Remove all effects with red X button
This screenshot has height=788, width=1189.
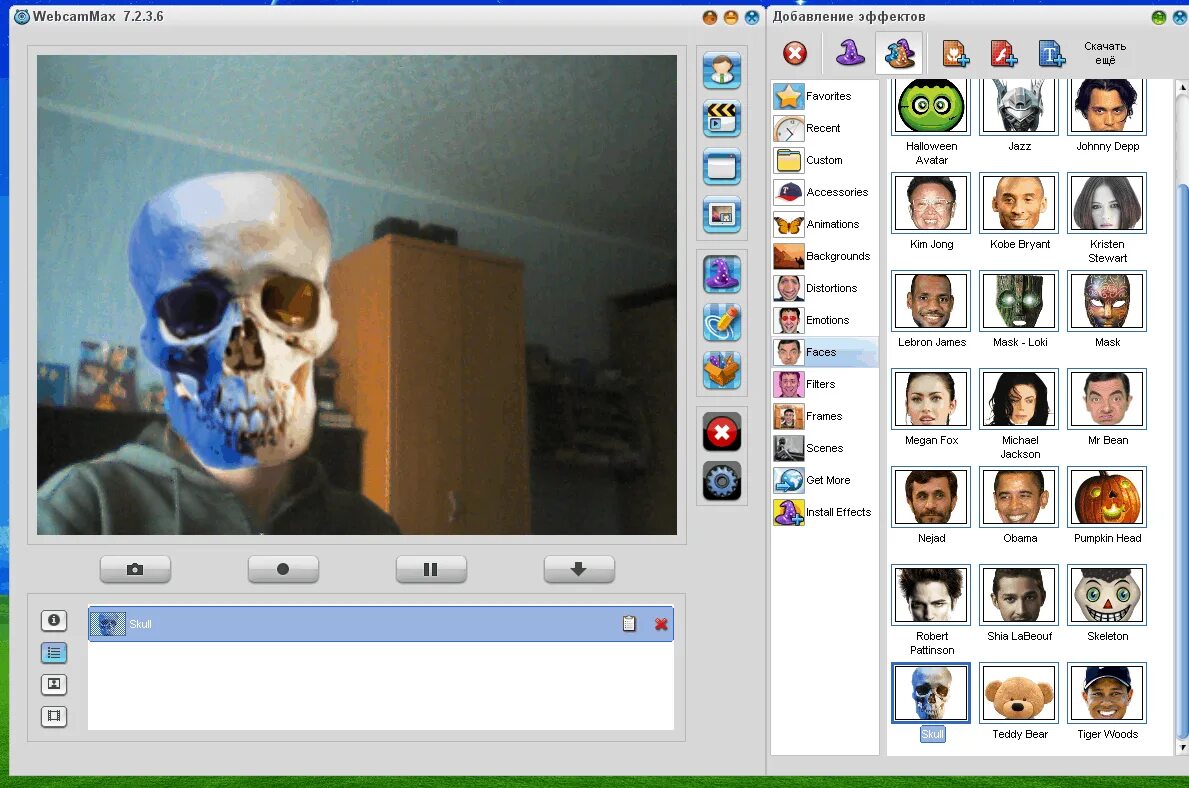tap(721, 432)
